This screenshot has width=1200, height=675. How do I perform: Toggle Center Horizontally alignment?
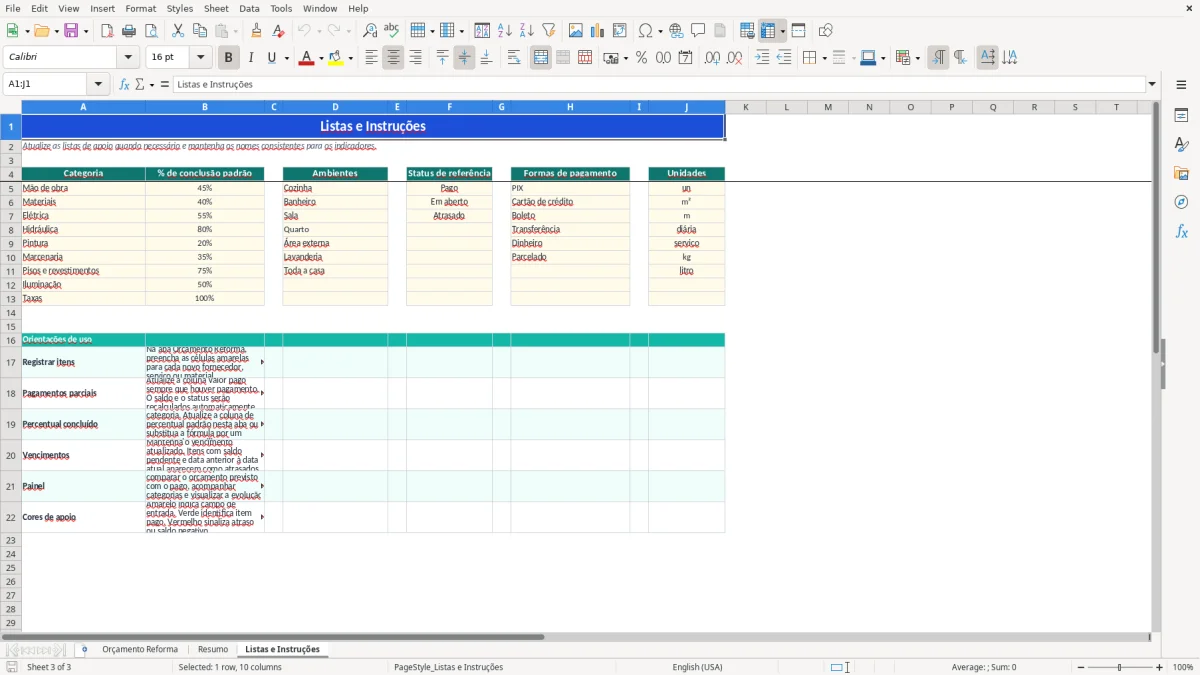[x=393, y=58]
